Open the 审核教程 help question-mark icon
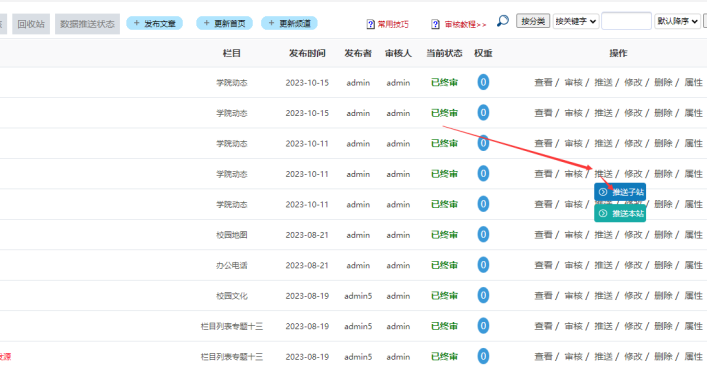Image resolution: width=707 pixels, height=370 pixels. coord(436,24)
